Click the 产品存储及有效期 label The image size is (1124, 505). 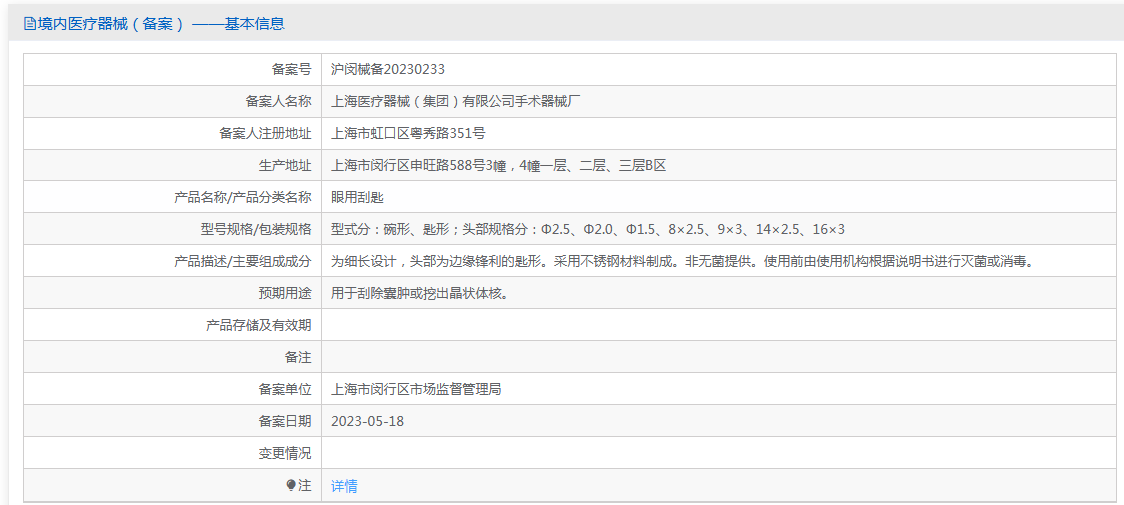pos(259,325)
